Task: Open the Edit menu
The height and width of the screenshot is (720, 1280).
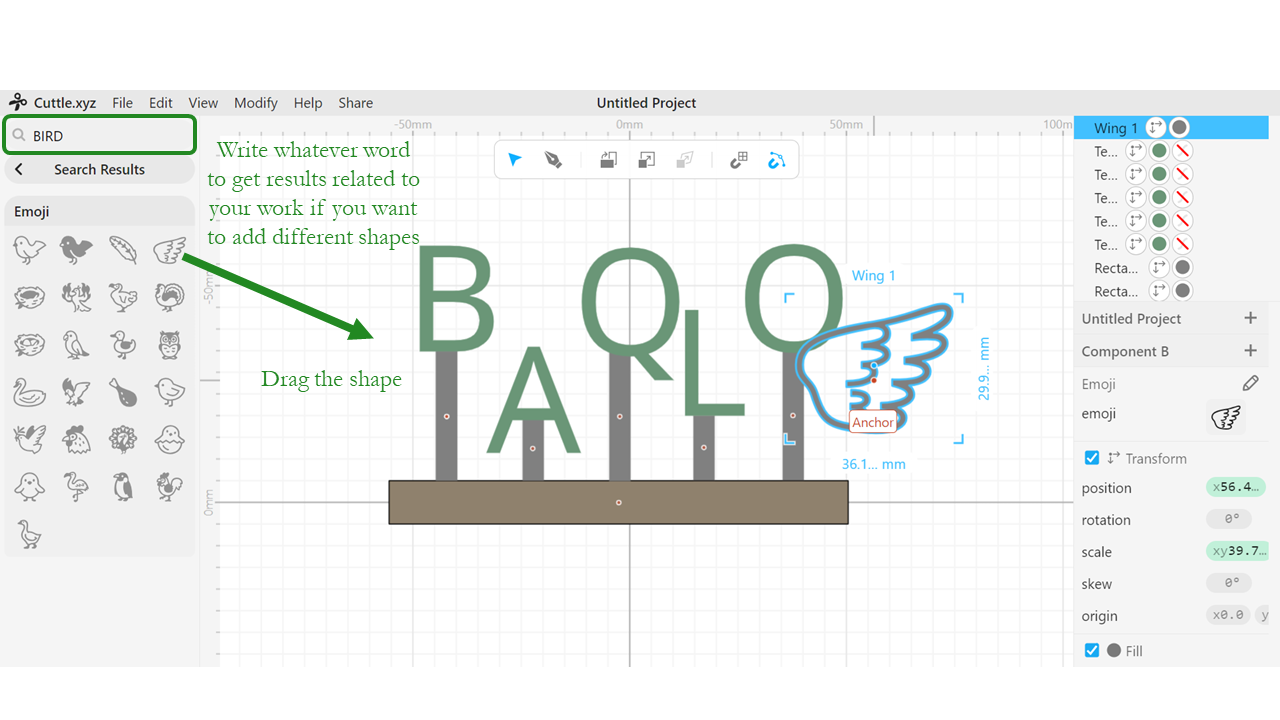Action: pos(161,103)
